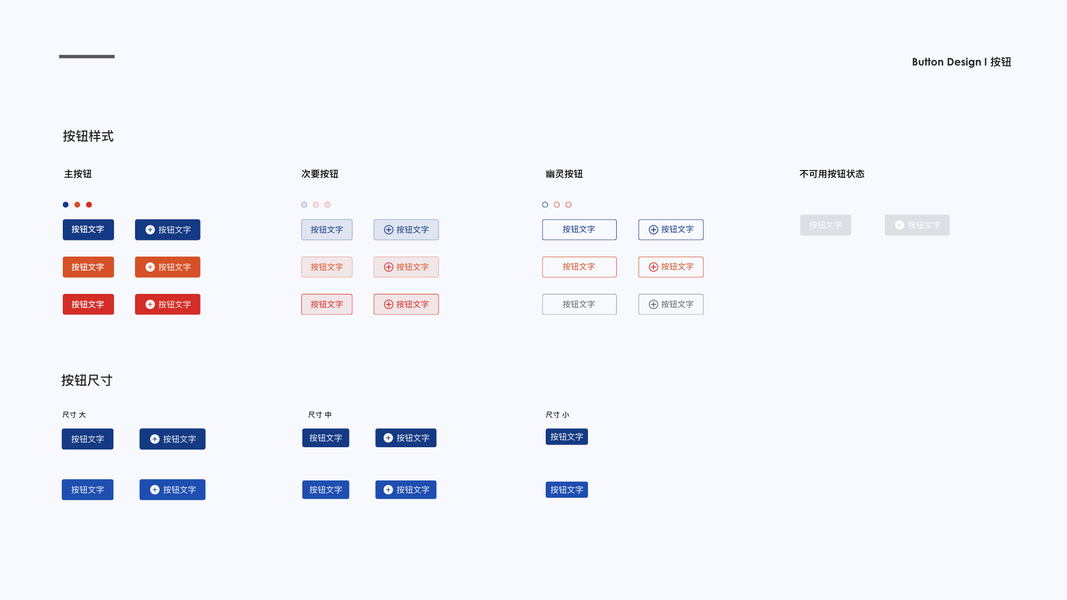Click plus icon in 次要按钮 light blue button

[389, 230]
